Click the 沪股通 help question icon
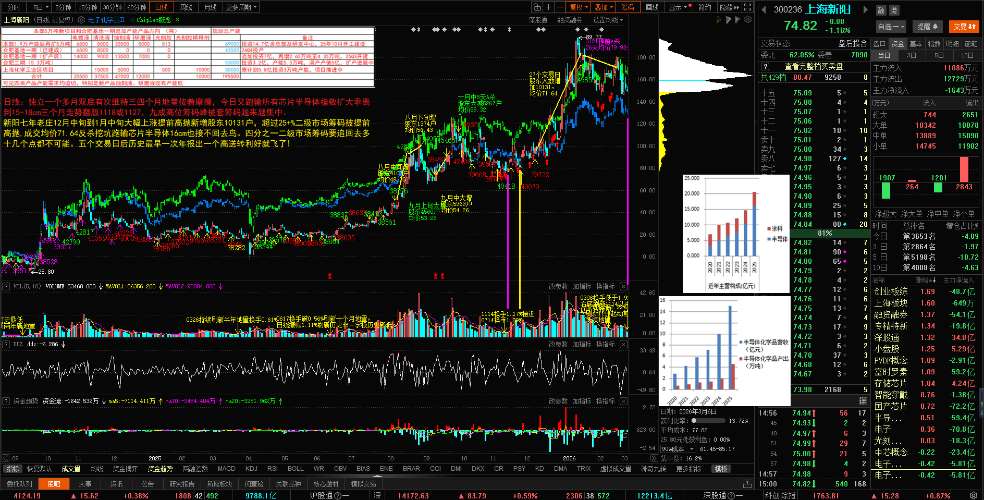The width and height of the screenshot is (984, 500). tap(338, 496)
